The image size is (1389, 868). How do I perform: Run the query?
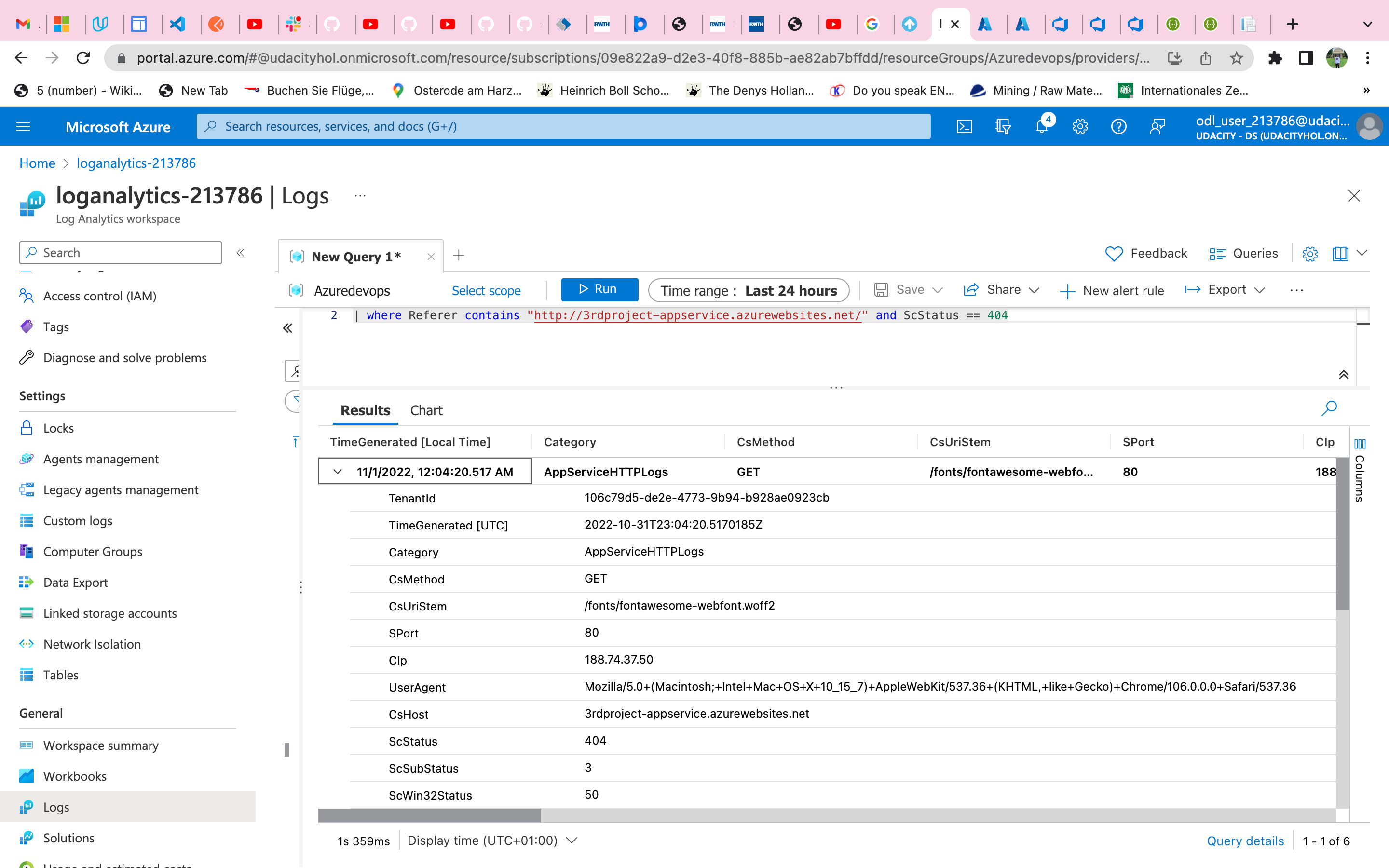[599, 289]
